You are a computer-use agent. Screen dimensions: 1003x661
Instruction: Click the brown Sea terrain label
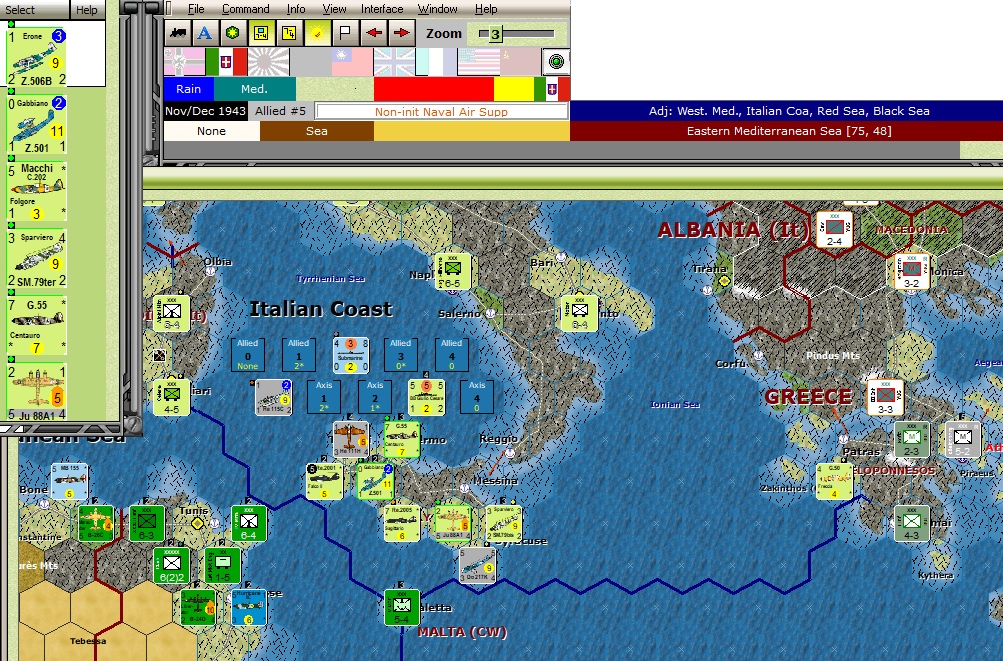(x=317, y=131)
